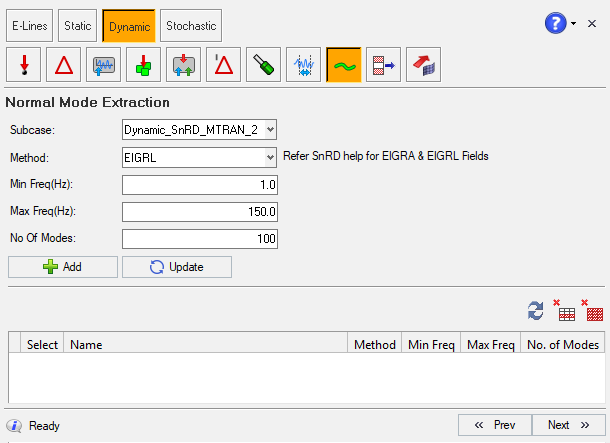Click the delete all rows red grid icon
Viewport: 610px width, 443px height.
click(594, 312)
